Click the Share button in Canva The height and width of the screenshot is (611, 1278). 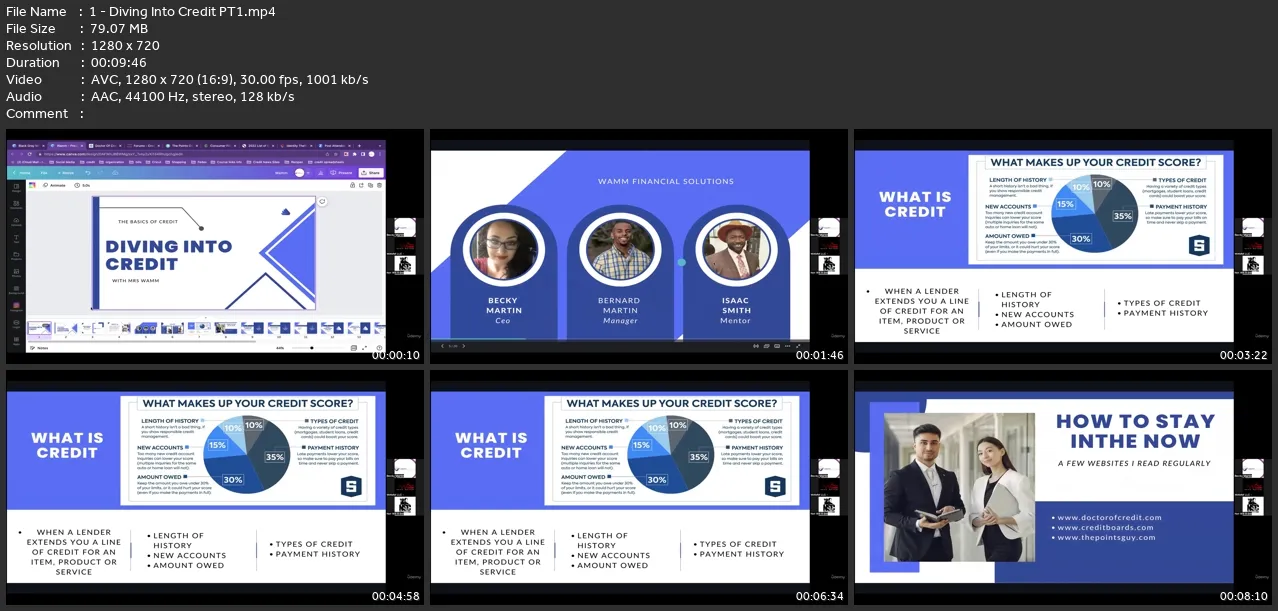372,173
